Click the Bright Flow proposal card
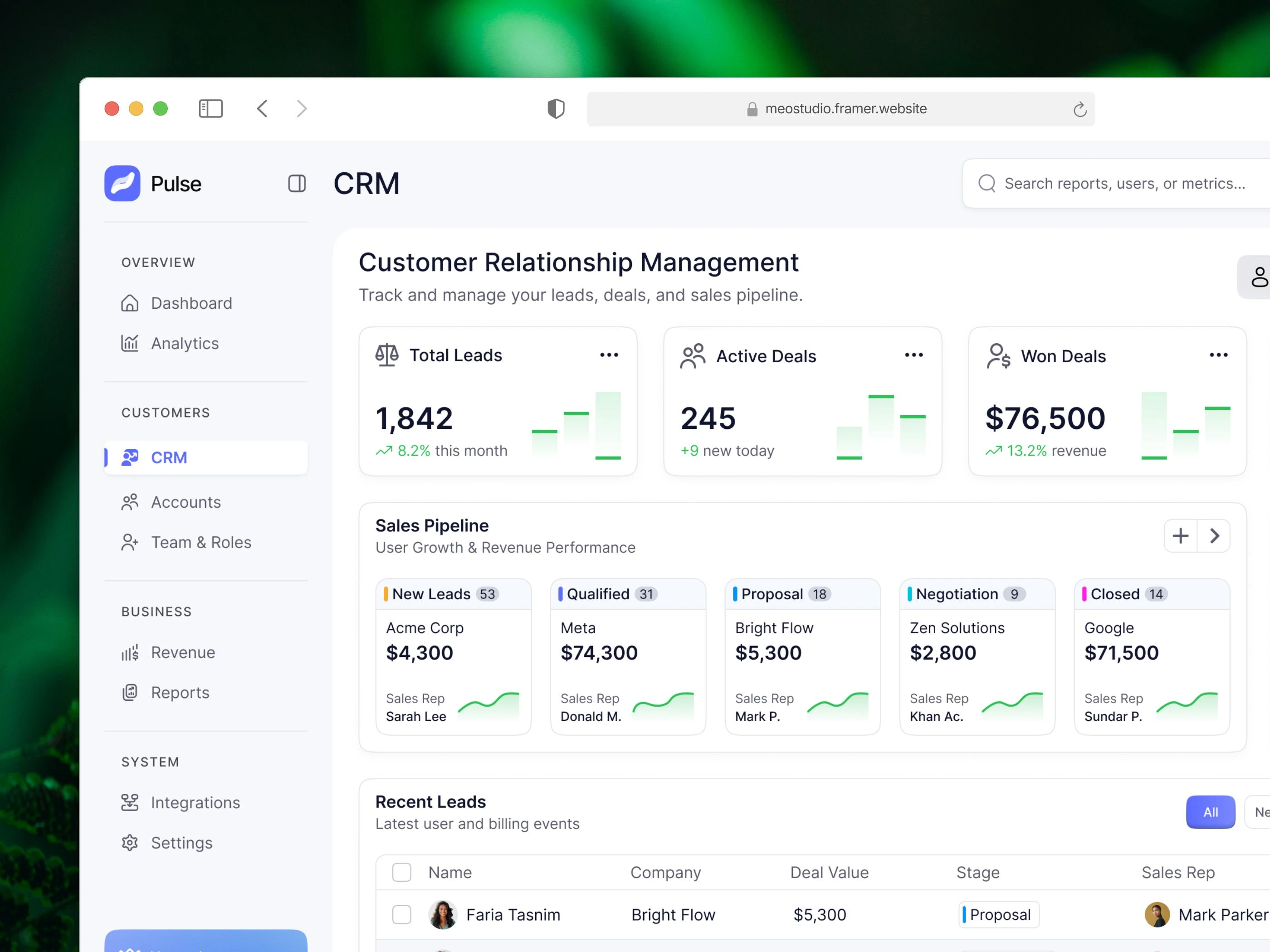The height and width of the screenshot is (952, 1270). [x=803, y=656]
